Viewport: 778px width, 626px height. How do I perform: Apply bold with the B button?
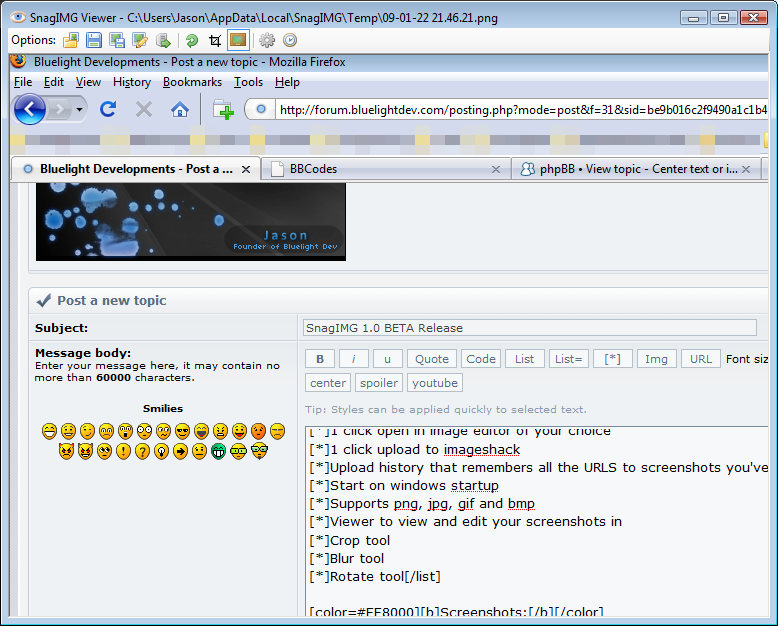(320, 359)
